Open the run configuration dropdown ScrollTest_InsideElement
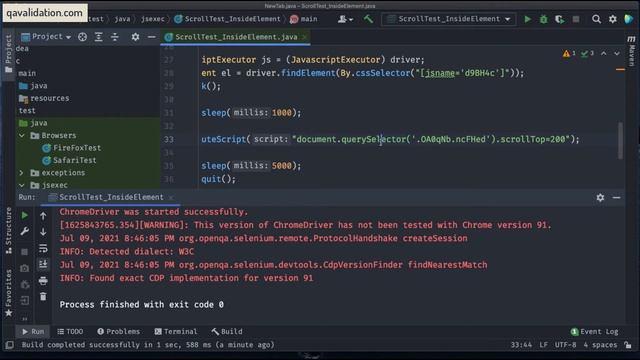 (x=449, y=19)
